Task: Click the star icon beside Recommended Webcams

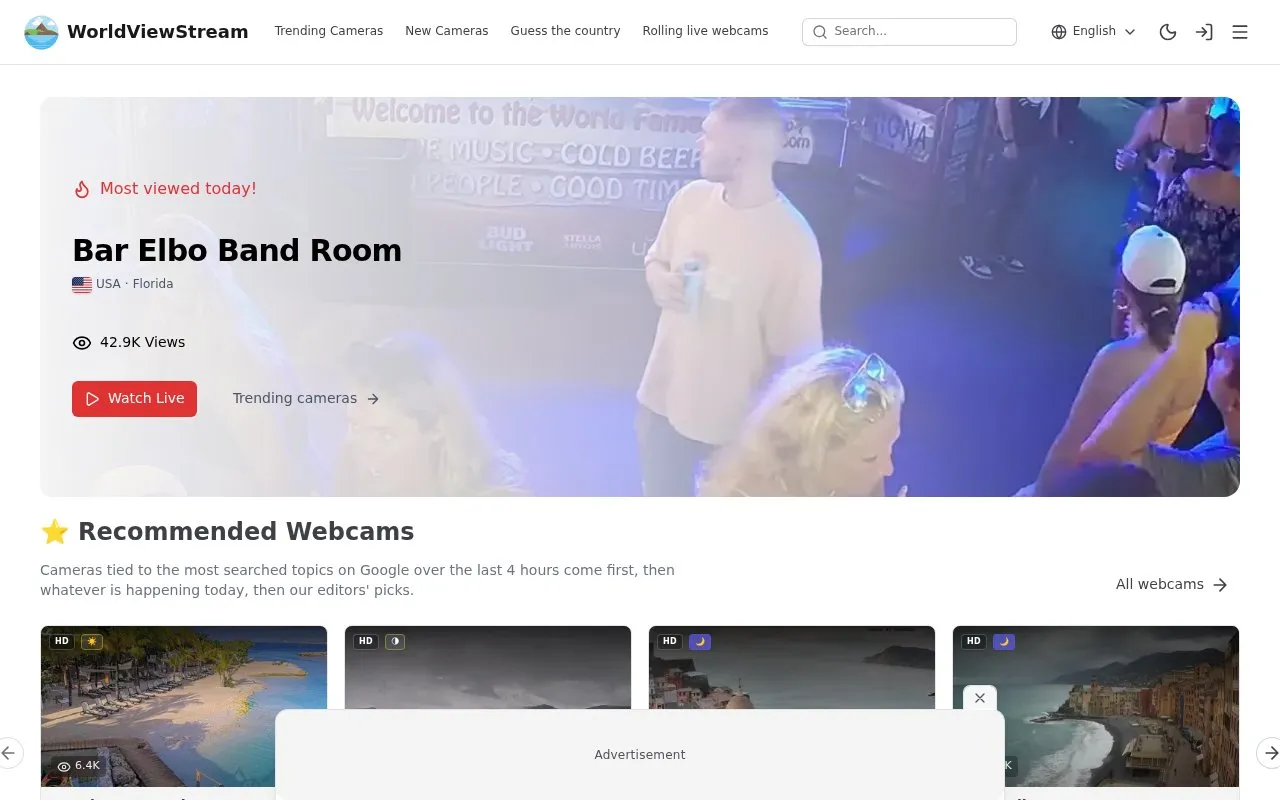Action: click(x=55, y=532)
